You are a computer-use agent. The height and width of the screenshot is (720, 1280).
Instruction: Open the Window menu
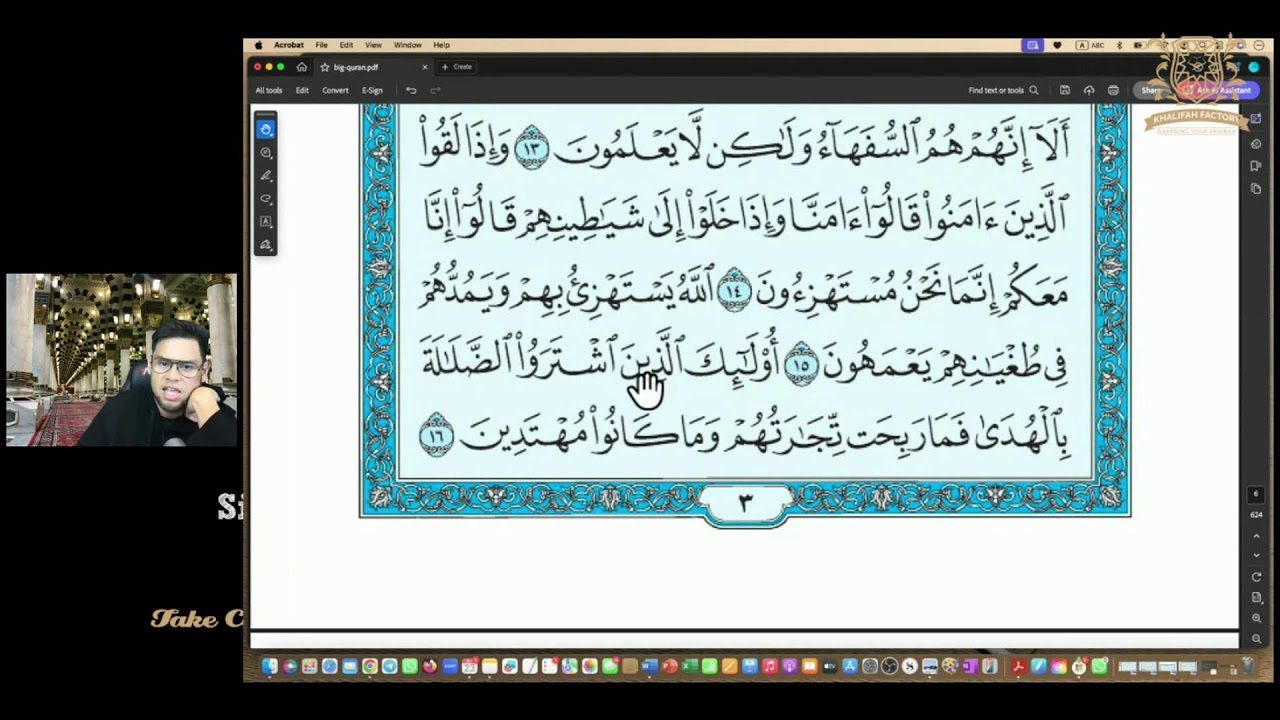407,45
